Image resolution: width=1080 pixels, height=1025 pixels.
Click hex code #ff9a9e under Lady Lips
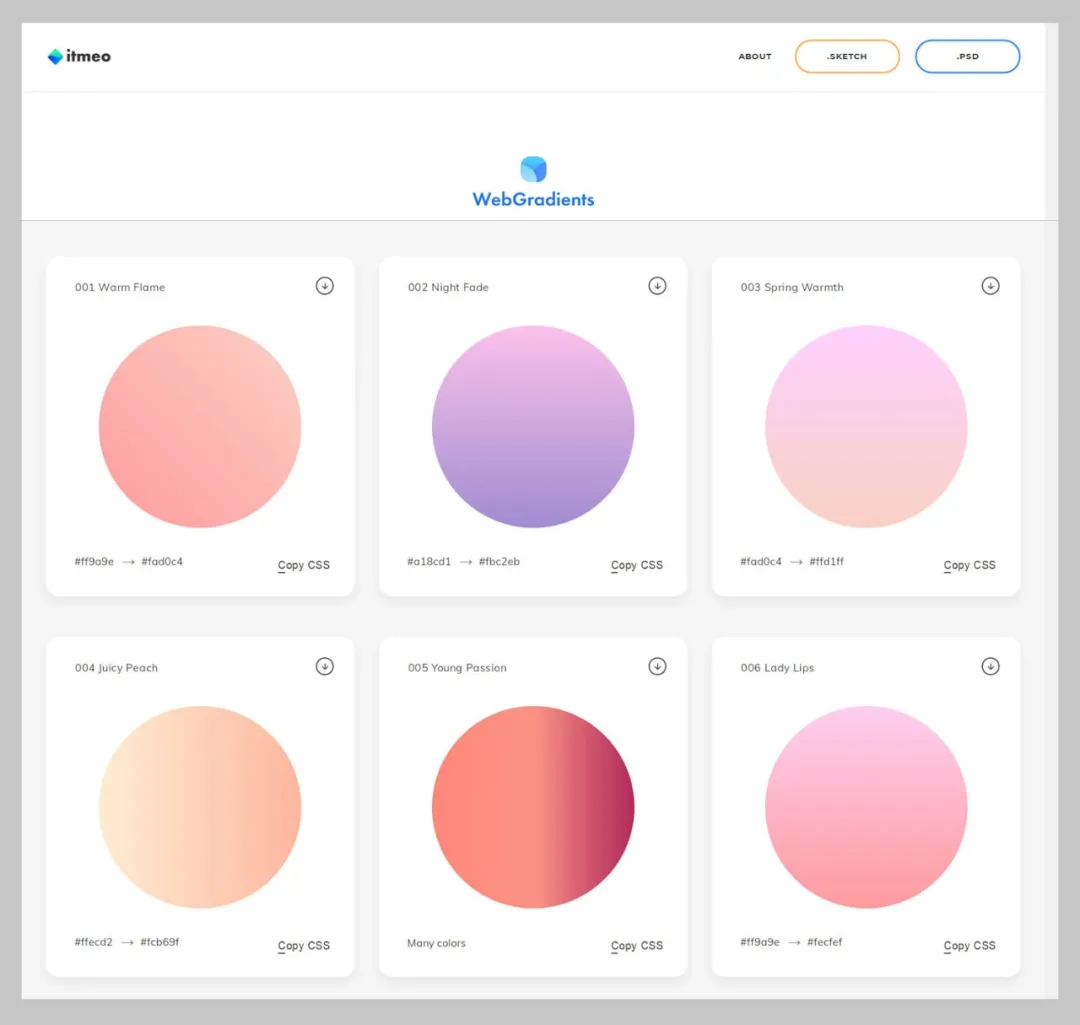[760, 942]
